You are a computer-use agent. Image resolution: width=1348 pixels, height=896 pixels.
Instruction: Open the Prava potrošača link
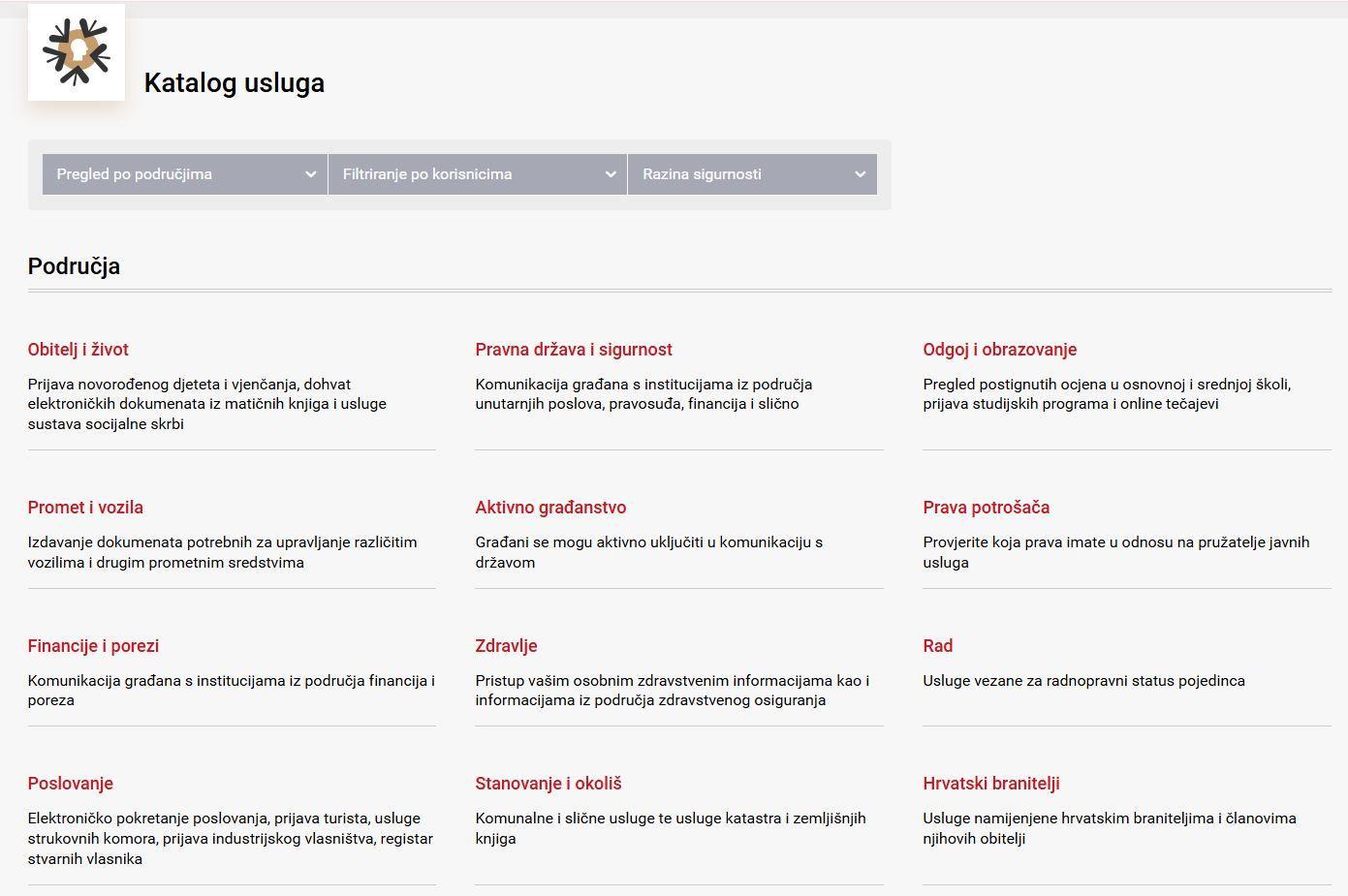tap(987, 508)
